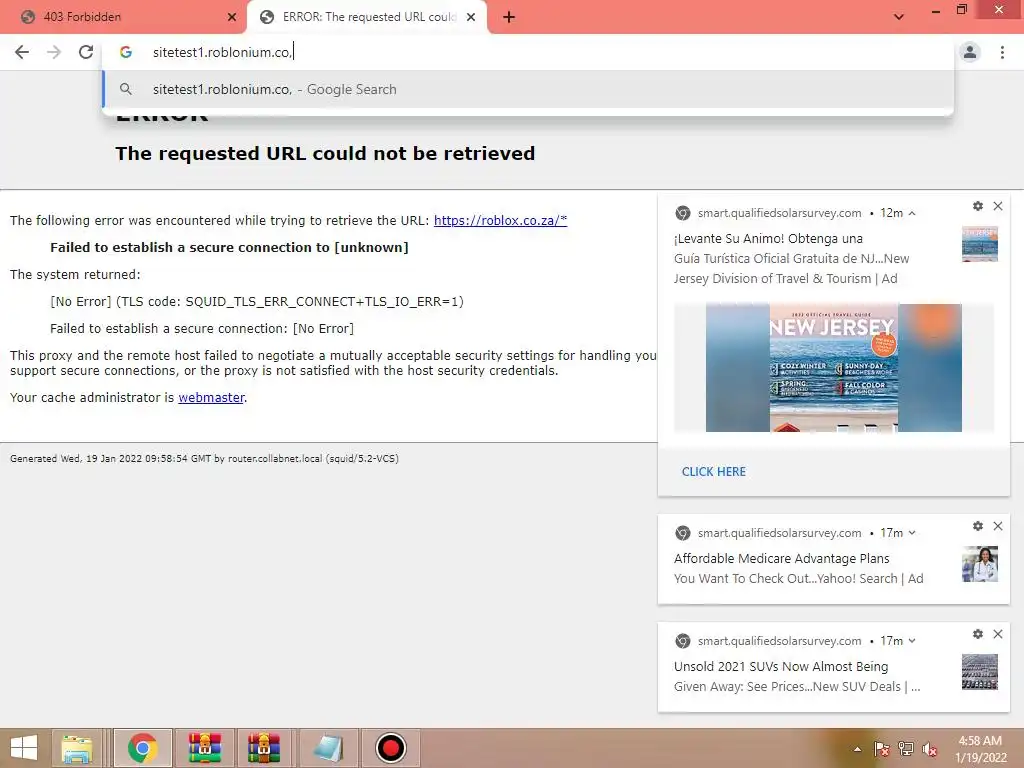
Task: Open the clock showing 4:58 AM
Action: click(980, 748)
